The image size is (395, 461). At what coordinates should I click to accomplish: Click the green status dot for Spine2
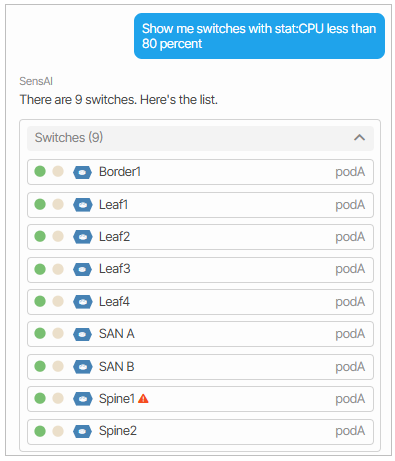(x=40, y=431)
